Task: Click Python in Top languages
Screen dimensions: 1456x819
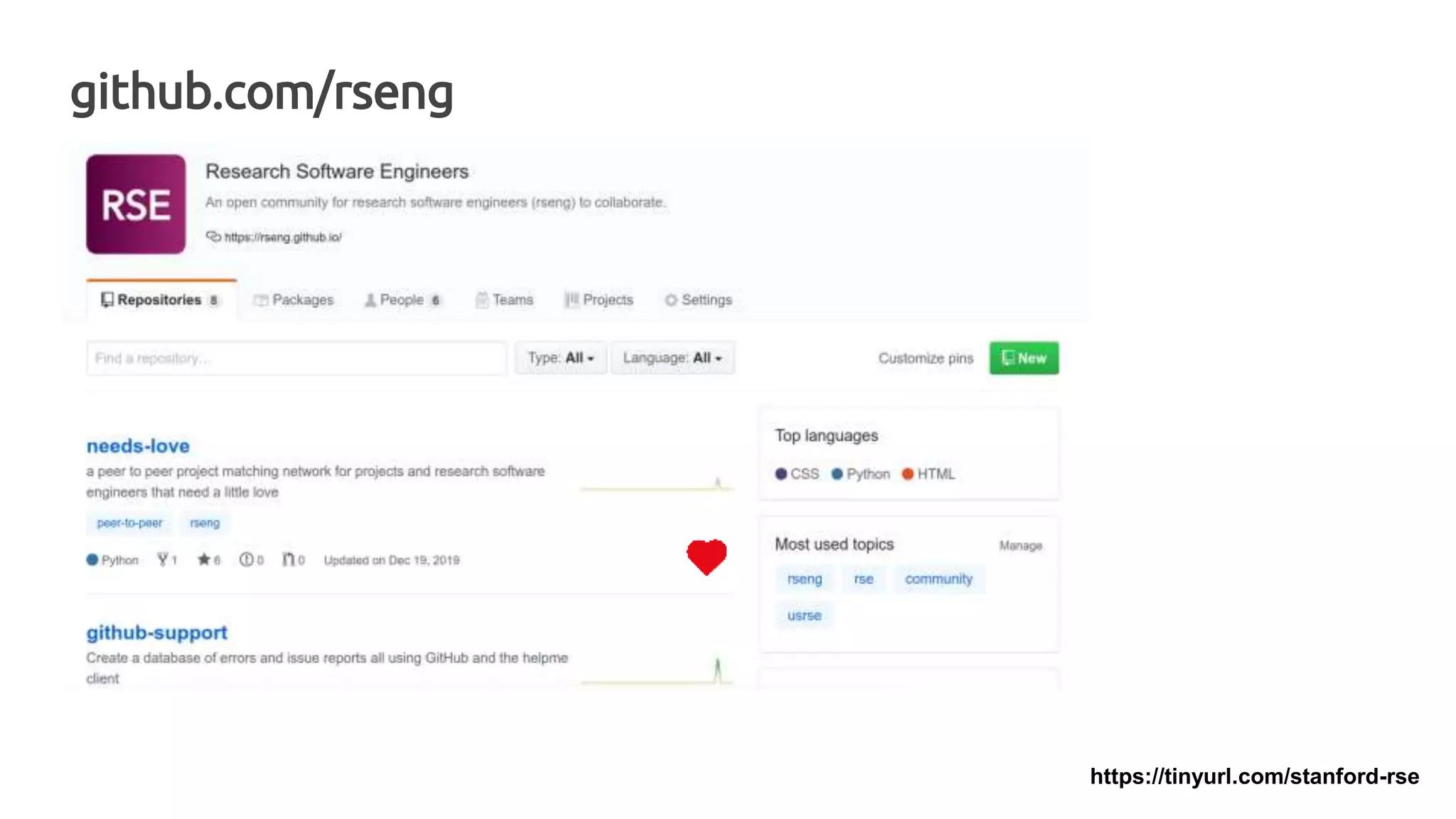Action: coord(860,474)
